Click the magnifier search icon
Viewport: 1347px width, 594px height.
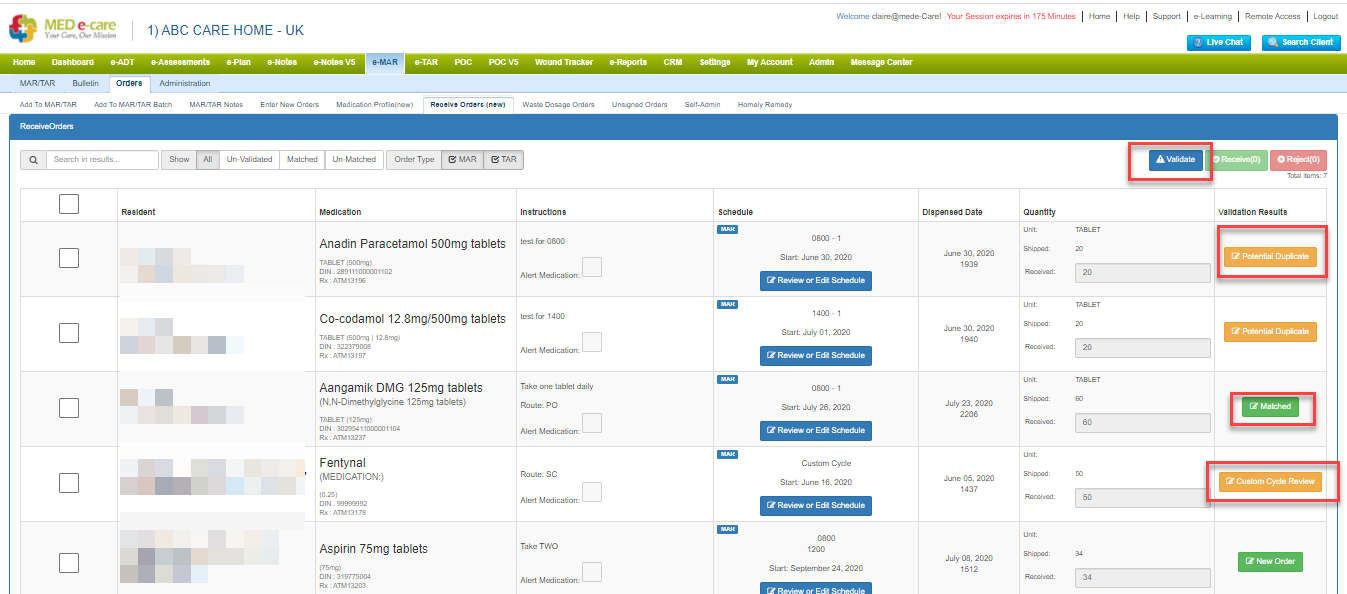click(x=33, y=160)
